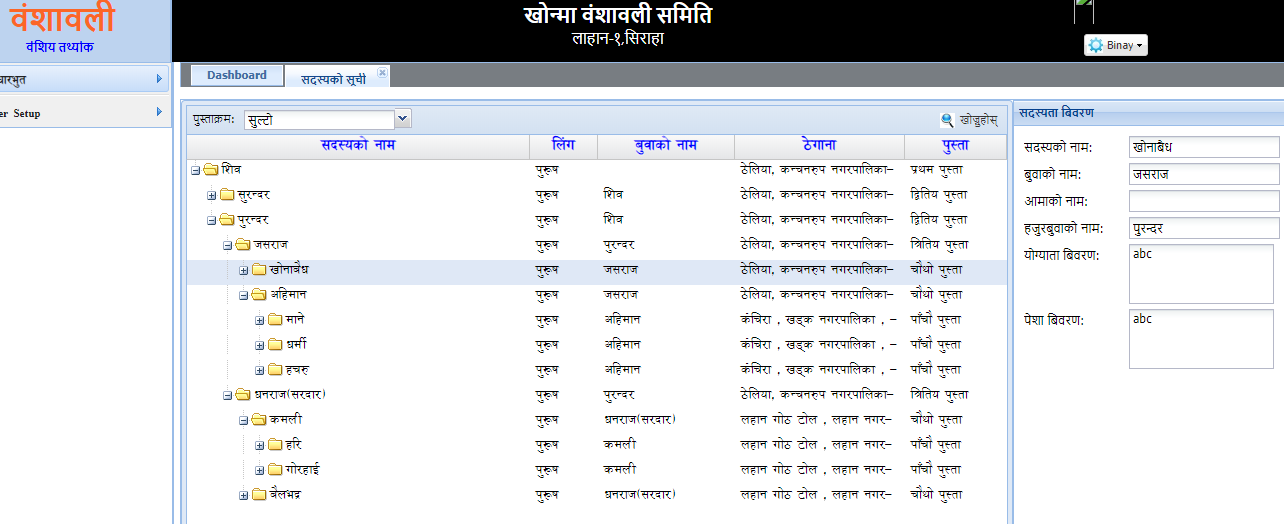Expand the User Setup sidebar menu
The image size is (1284, 524).
pos(80,113)
